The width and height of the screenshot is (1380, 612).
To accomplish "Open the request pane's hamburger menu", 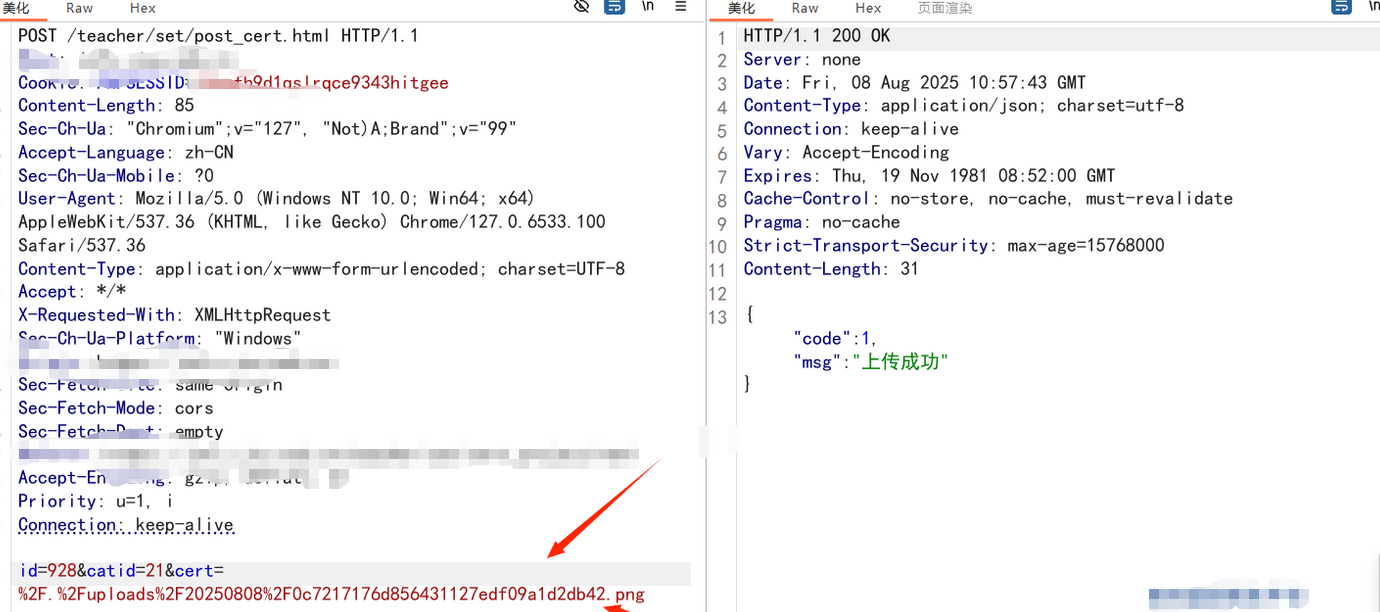I will pos(681,7).
